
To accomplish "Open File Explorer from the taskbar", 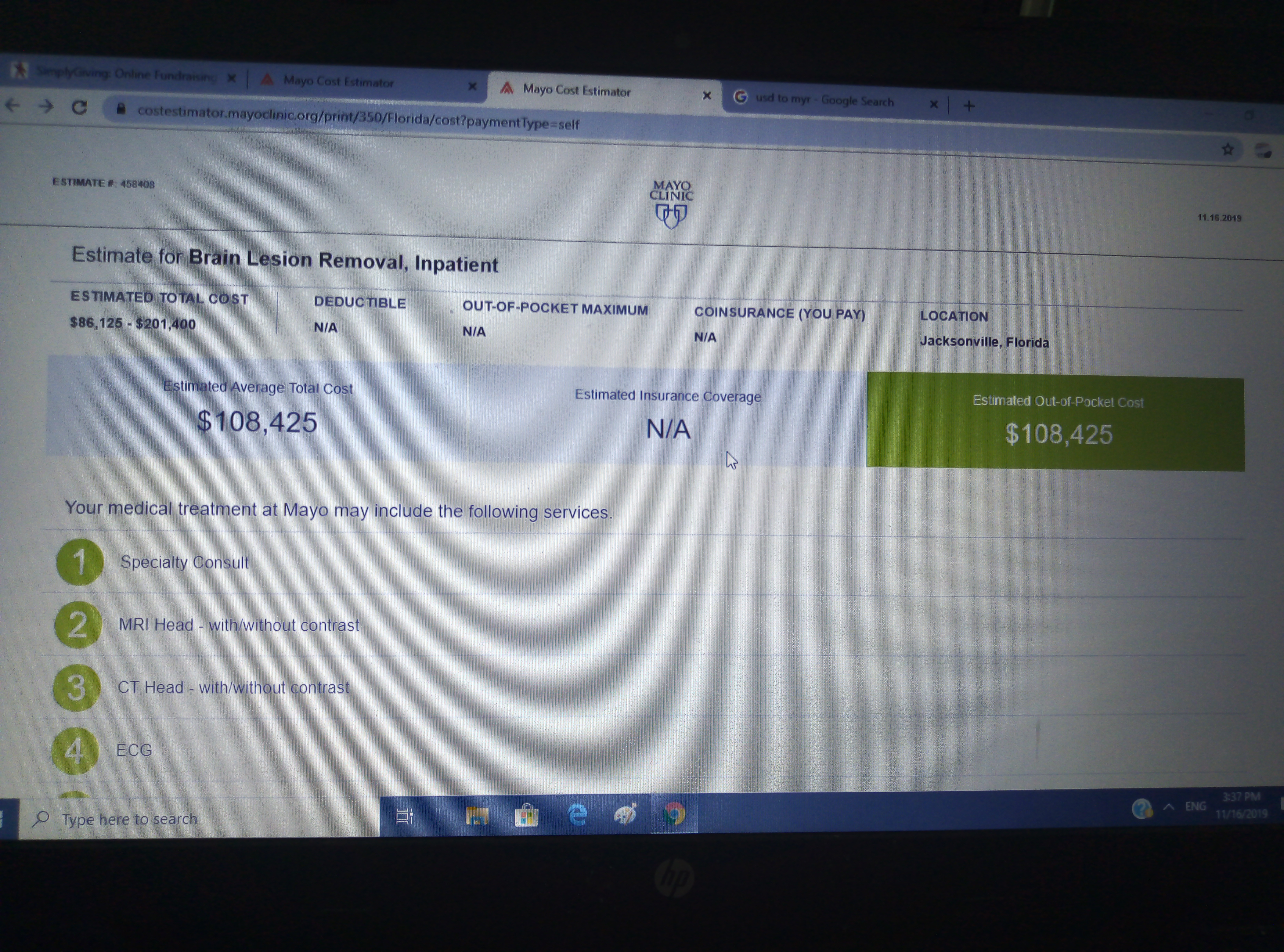I will click(x=477, y=815).
